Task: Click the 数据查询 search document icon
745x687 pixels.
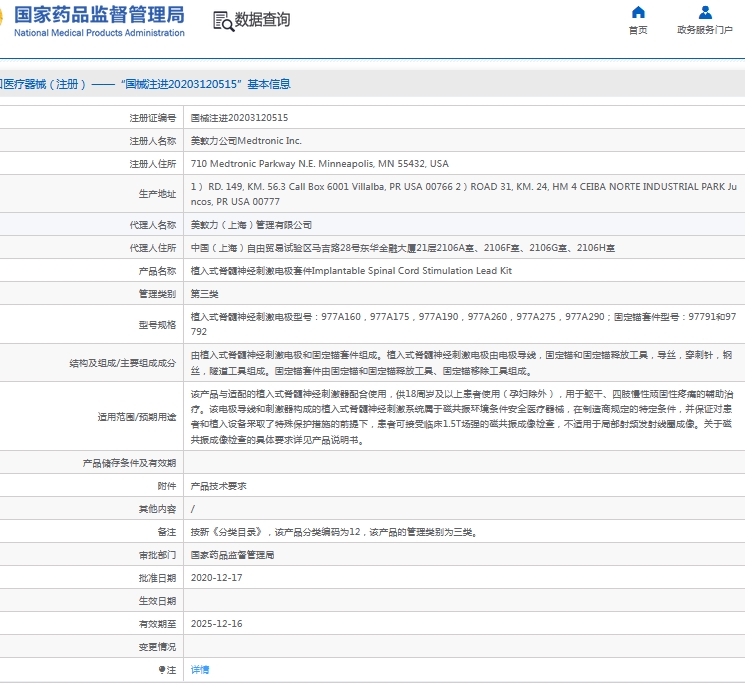Action: 223,21
